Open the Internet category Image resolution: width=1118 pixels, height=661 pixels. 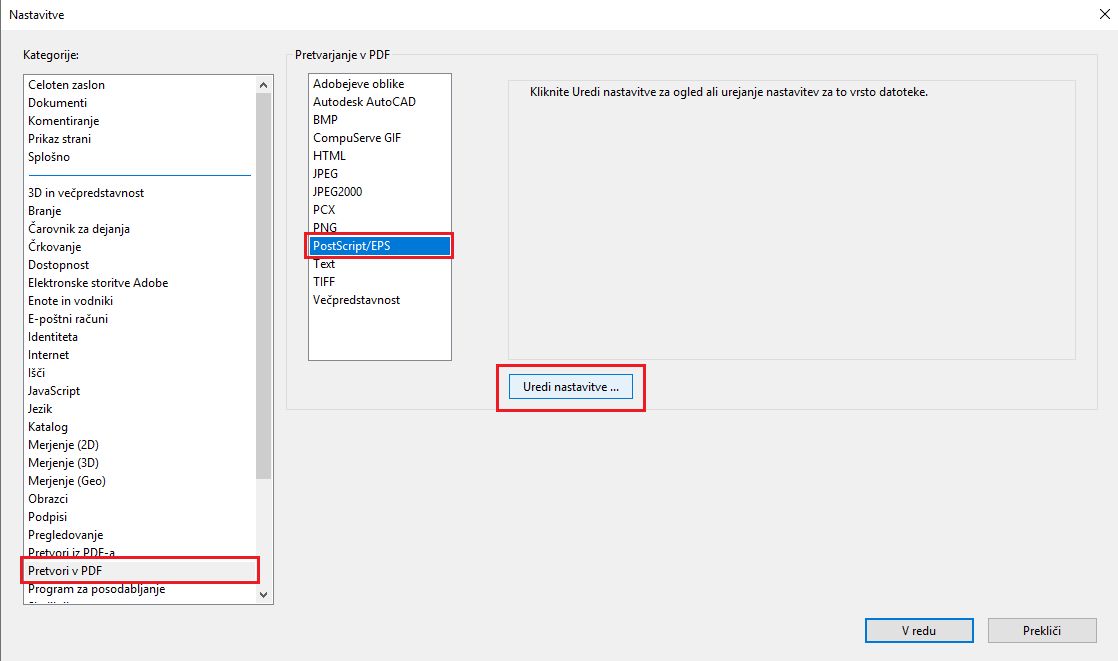[x=48, y=354]
